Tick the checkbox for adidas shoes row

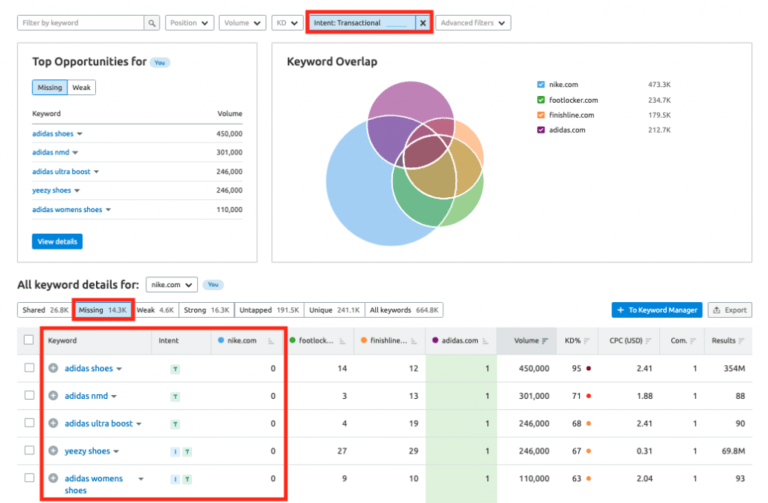coord(29,368)
